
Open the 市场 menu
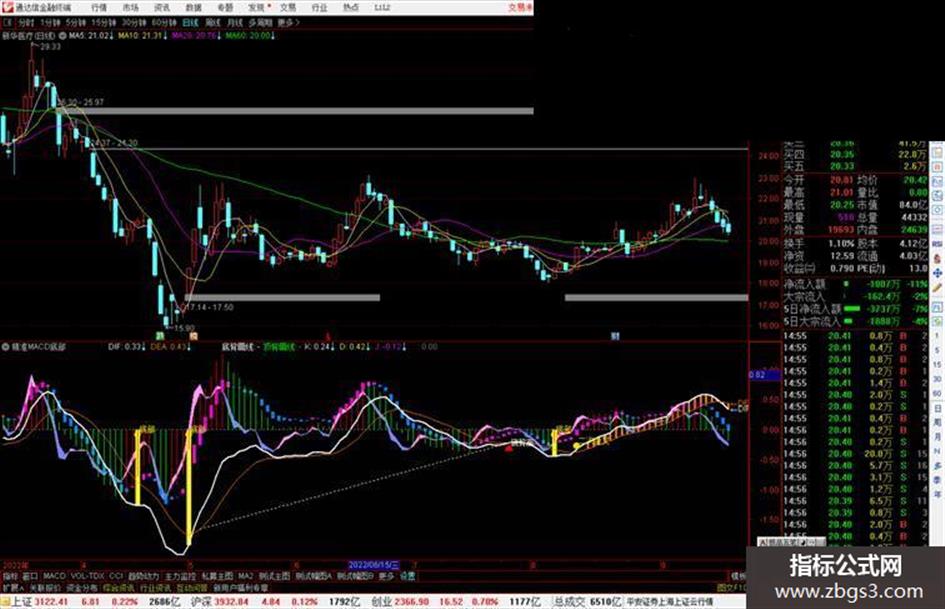(130, 7)
